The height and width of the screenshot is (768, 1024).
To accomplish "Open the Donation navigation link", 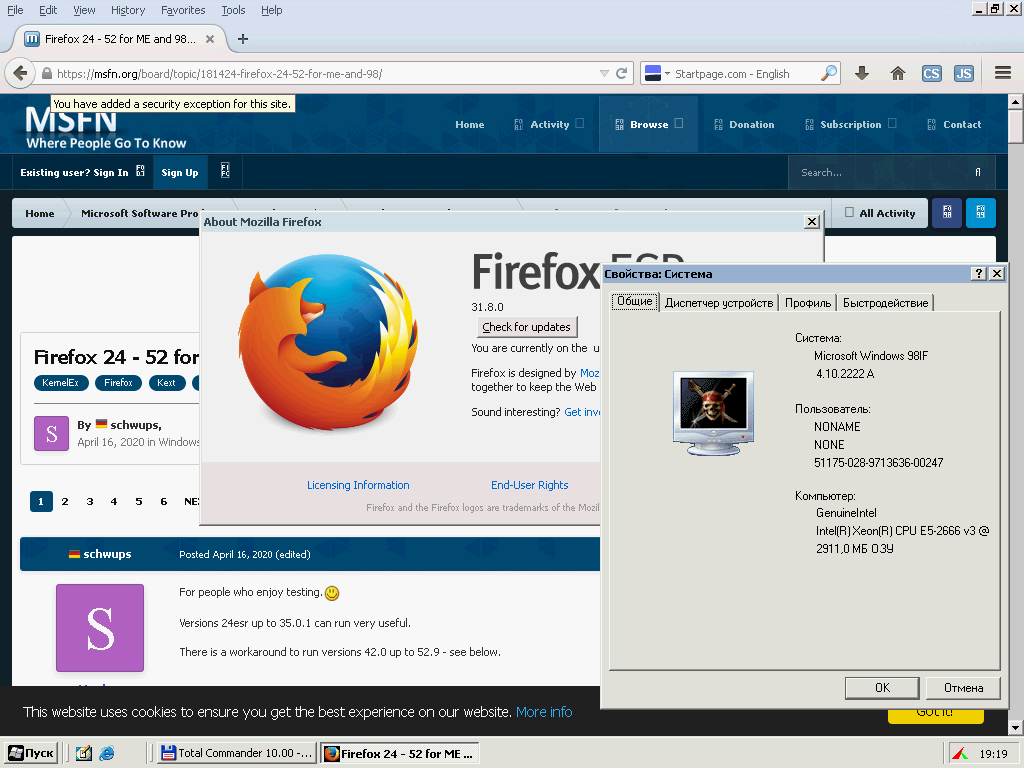I will pos(744,124).
